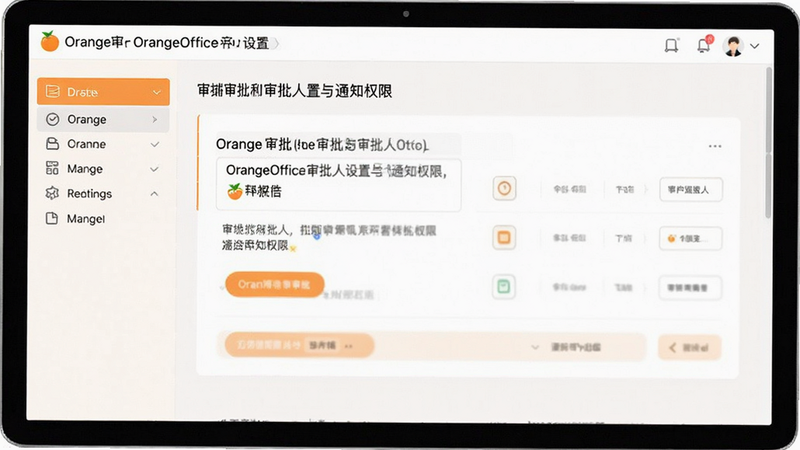800x450 pixels.
Task: Select the Cranne sidebar item
Action: 103,144
